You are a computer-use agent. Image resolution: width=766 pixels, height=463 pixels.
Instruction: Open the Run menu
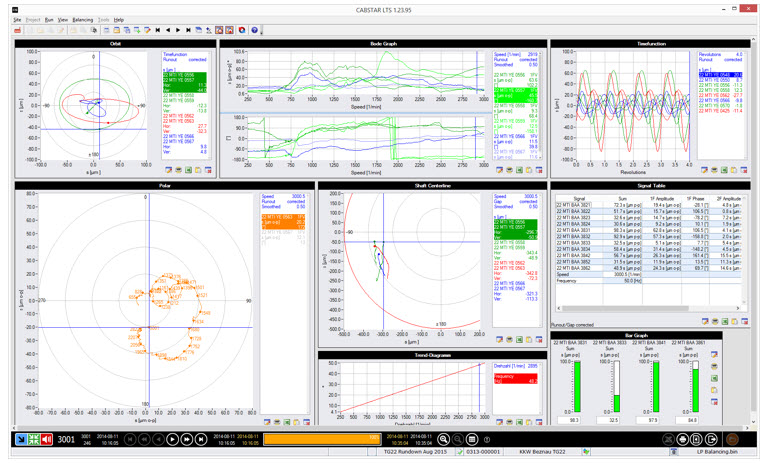click(49, 19)
